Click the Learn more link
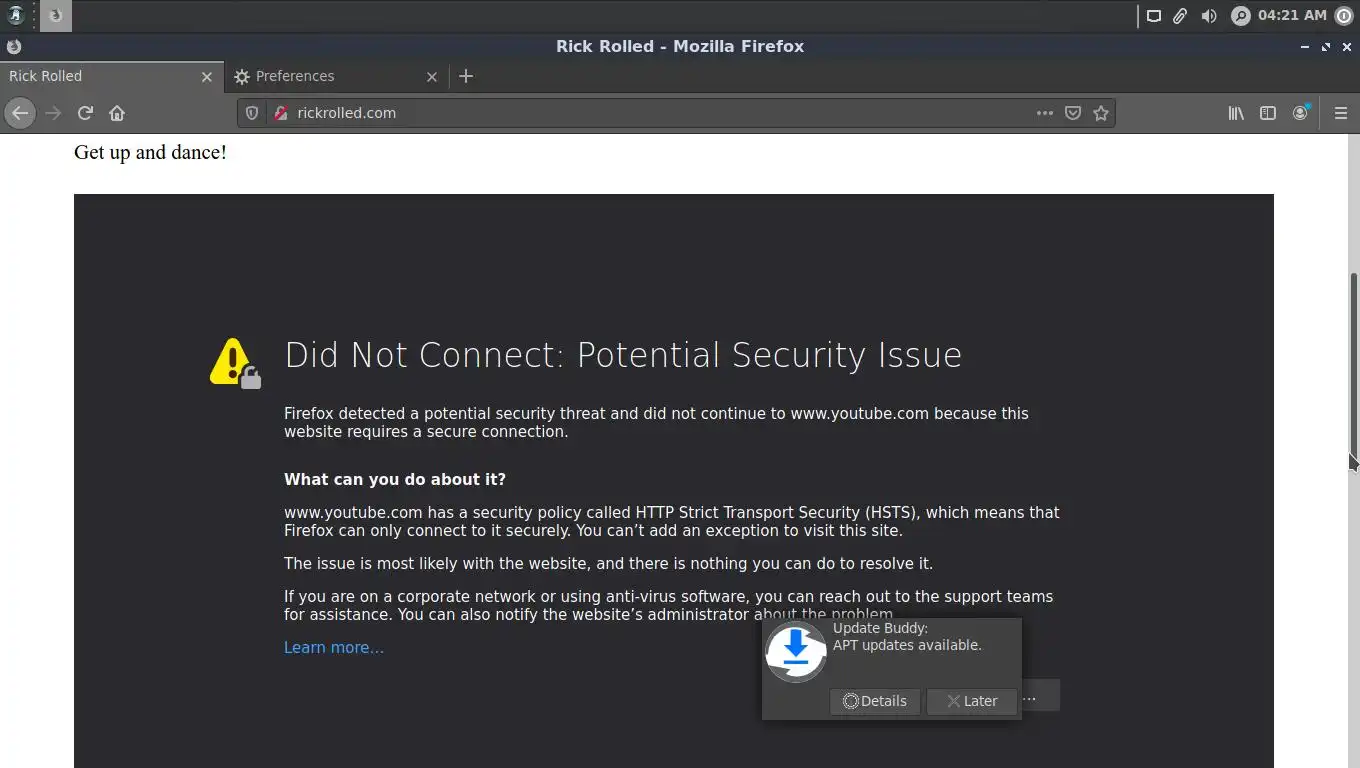Screen dimensions: 1360x768 click(x=333, y=647)
